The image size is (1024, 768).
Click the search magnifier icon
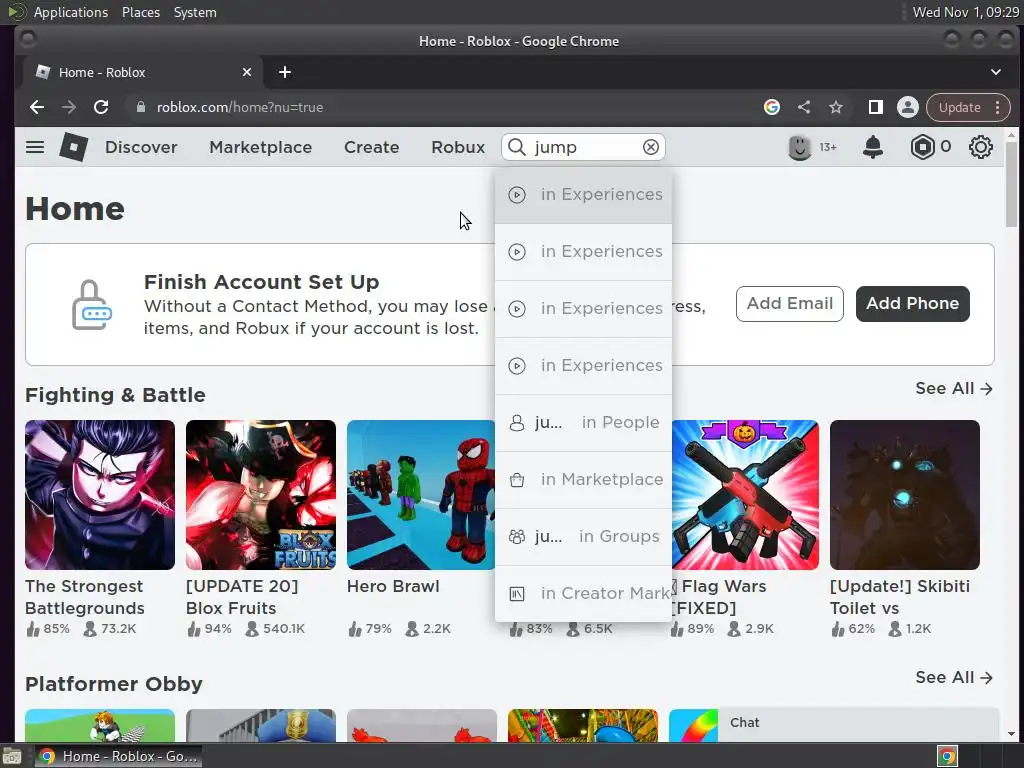point(517,147)
